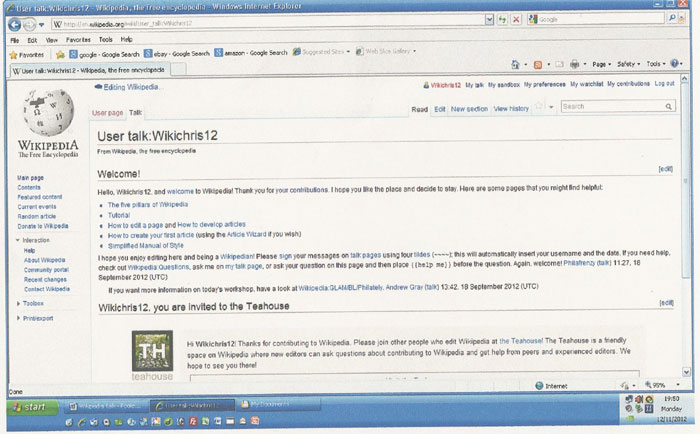Click the Home icon in the command bar
The height and width of the screenshot is (434, 700).
515,65
